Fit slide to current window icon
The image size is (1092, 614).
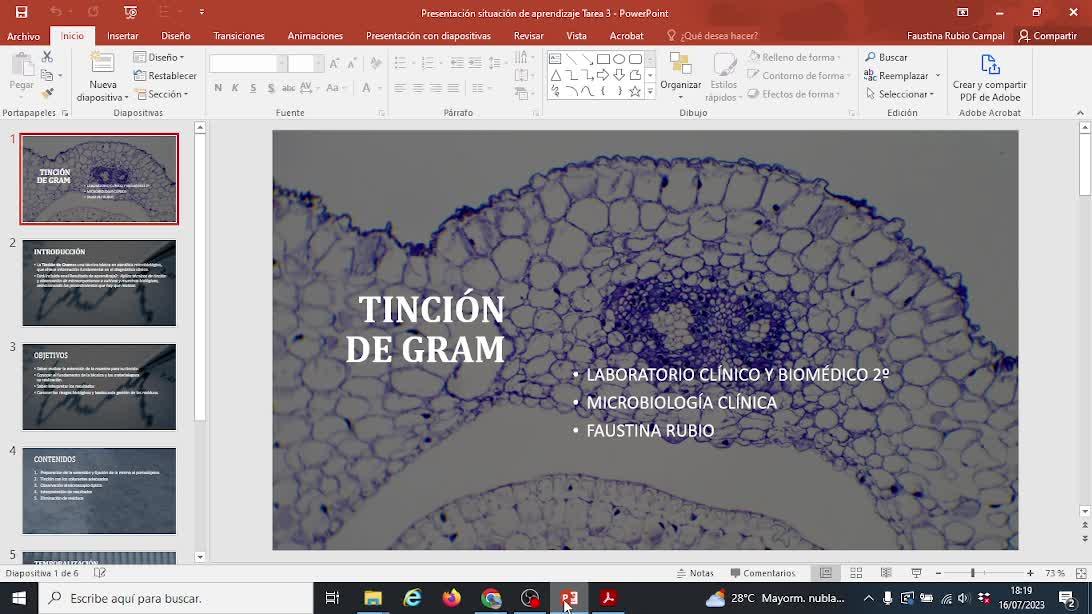[1079, 573]
